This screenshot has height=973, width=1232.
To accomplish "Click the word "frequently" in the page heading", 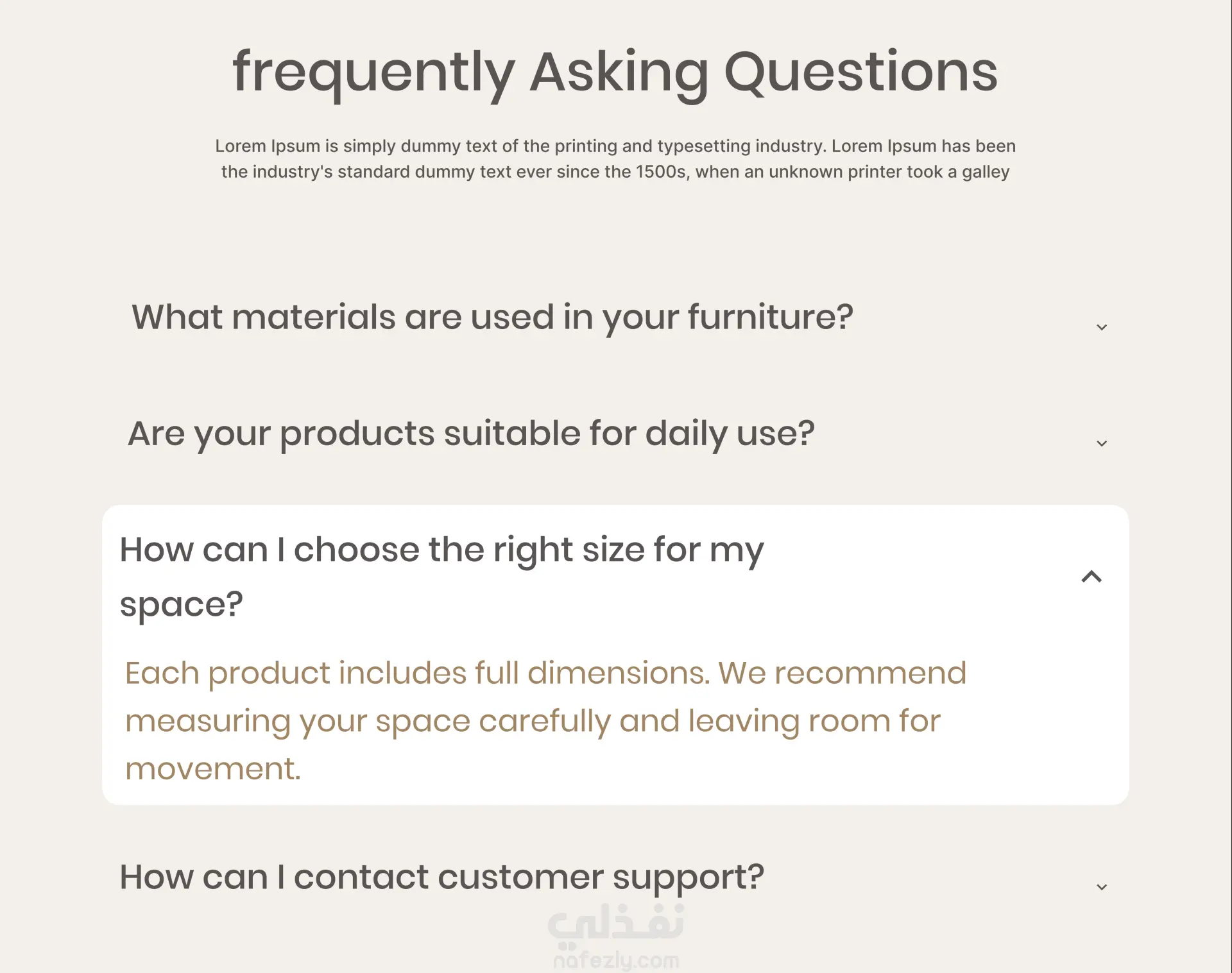I will [373, 72].
